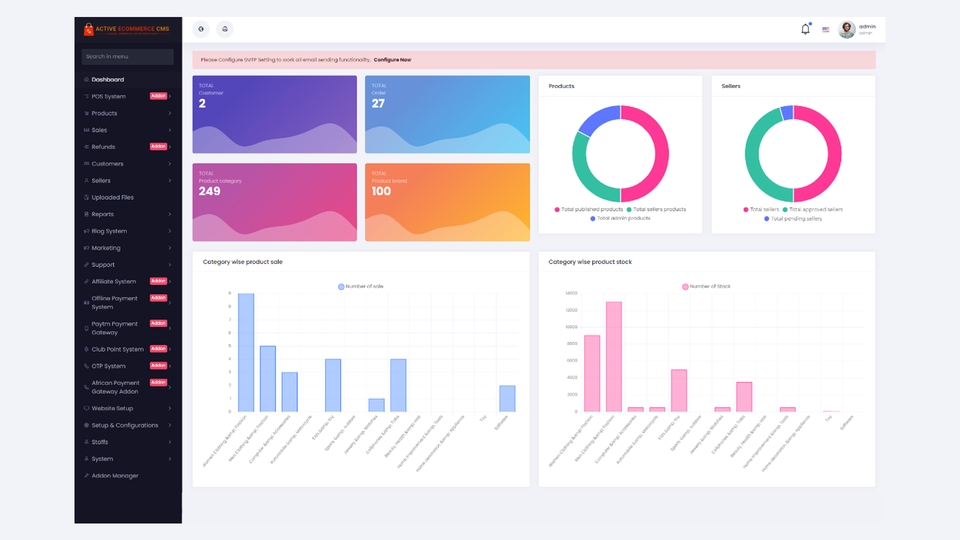Click the Total Product category card
This screenshot has width=960, height=540.
point(274,202)
